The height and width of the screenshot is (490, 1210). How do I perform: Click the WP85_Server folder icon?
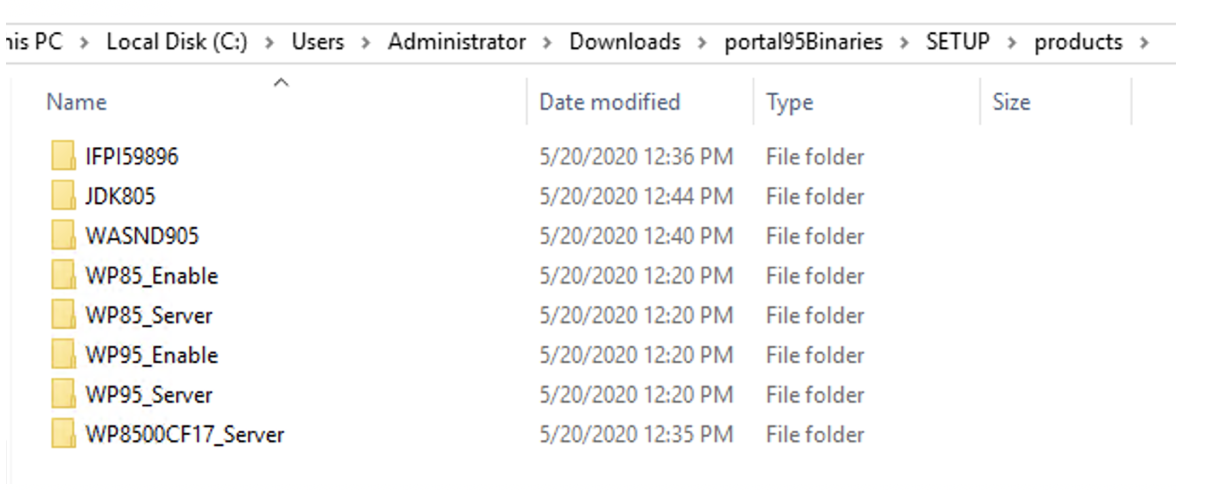pos(63,316)
